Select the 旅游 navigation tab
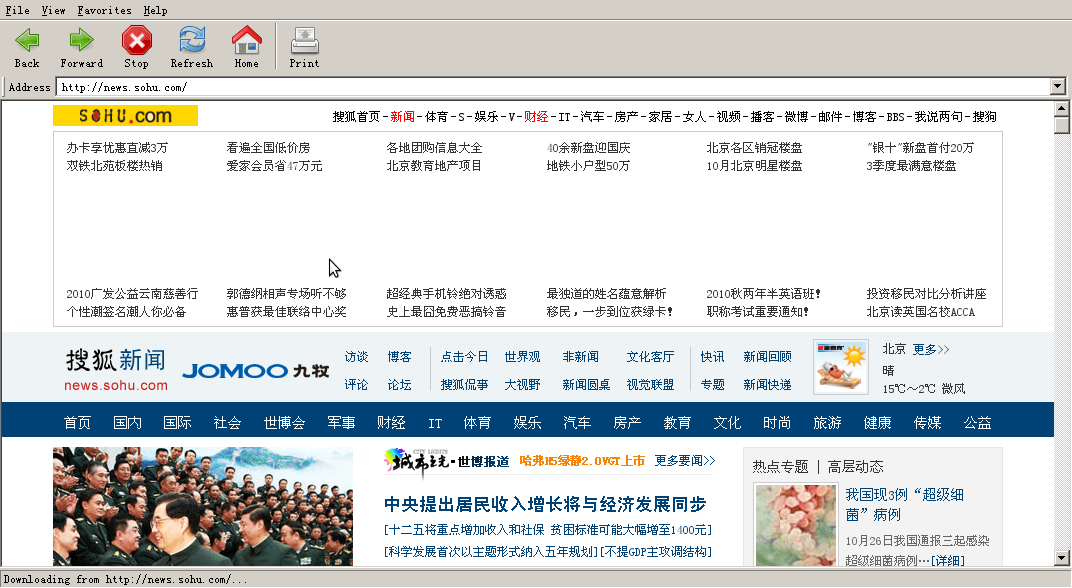Viewport: 1072px width, 588px height. point(827,423)
